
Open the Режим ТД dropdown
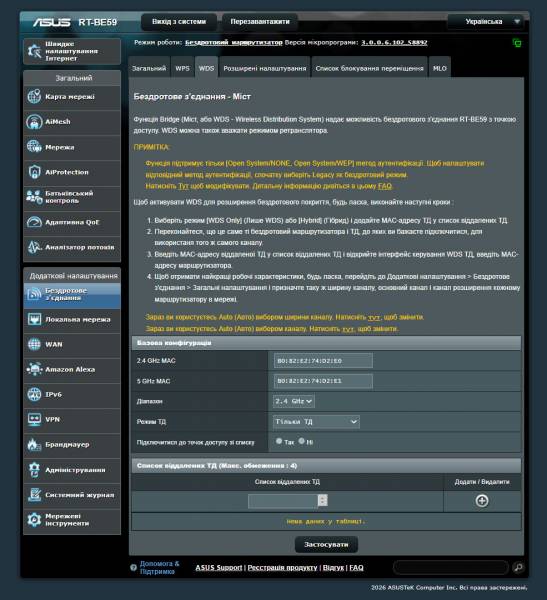[x=316, y=421]
